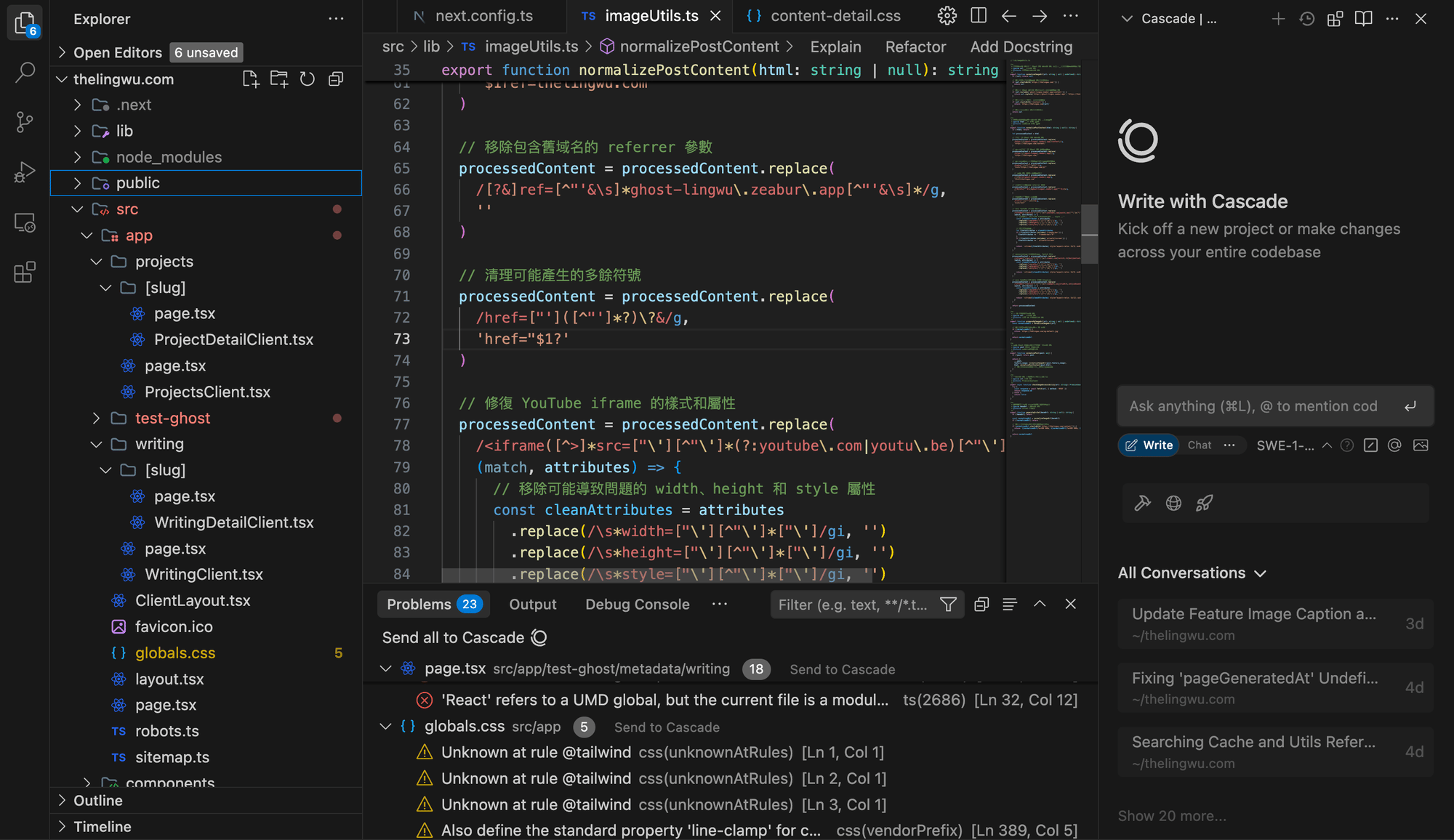1454x840 pixels.
Task: Refresh the explorer file tree
Action: coord(308,79)
